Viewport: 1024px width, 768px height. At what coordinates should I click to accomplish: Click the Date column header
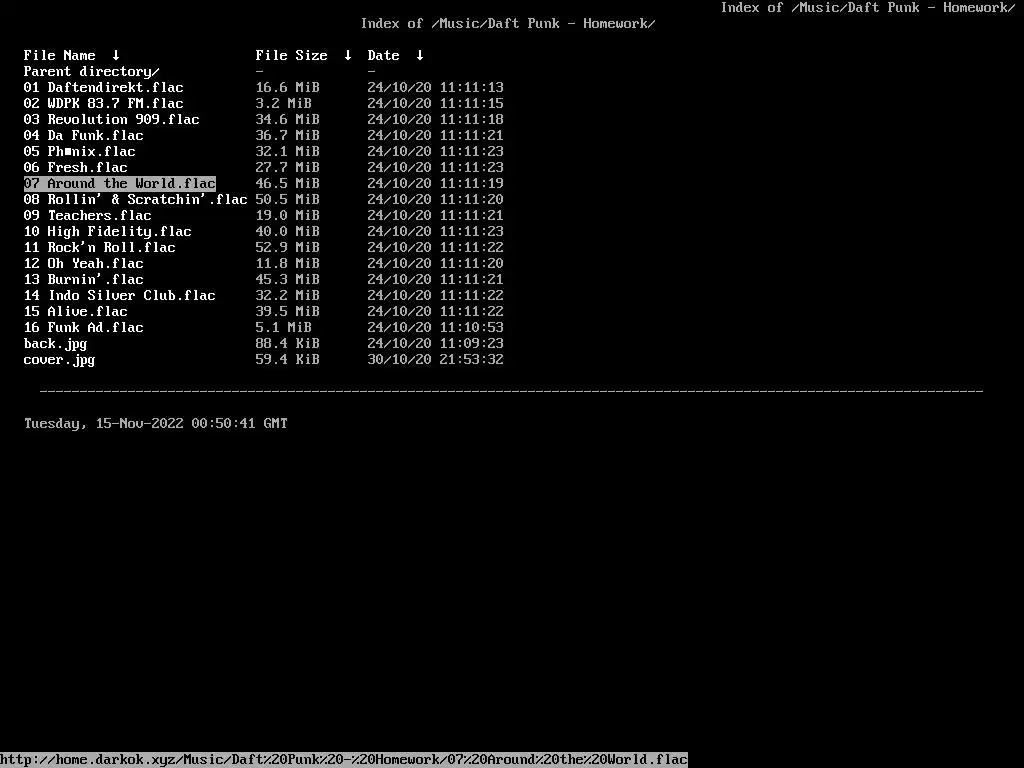click(x=383, y=56)
